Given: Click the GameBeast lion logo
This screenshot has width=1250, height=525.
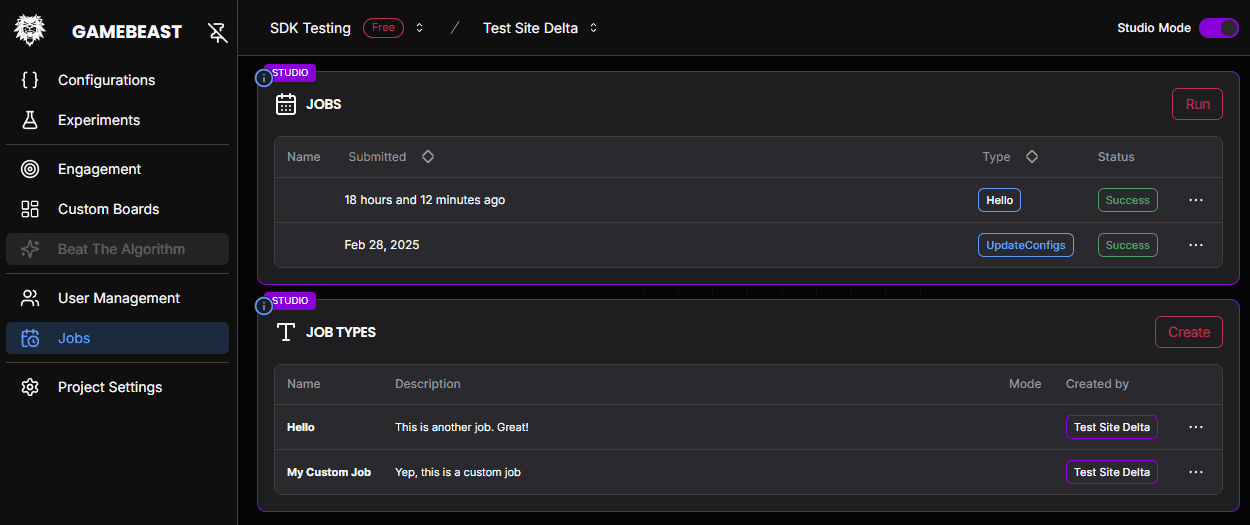Looking at the screenshot, I should point(30,30).
